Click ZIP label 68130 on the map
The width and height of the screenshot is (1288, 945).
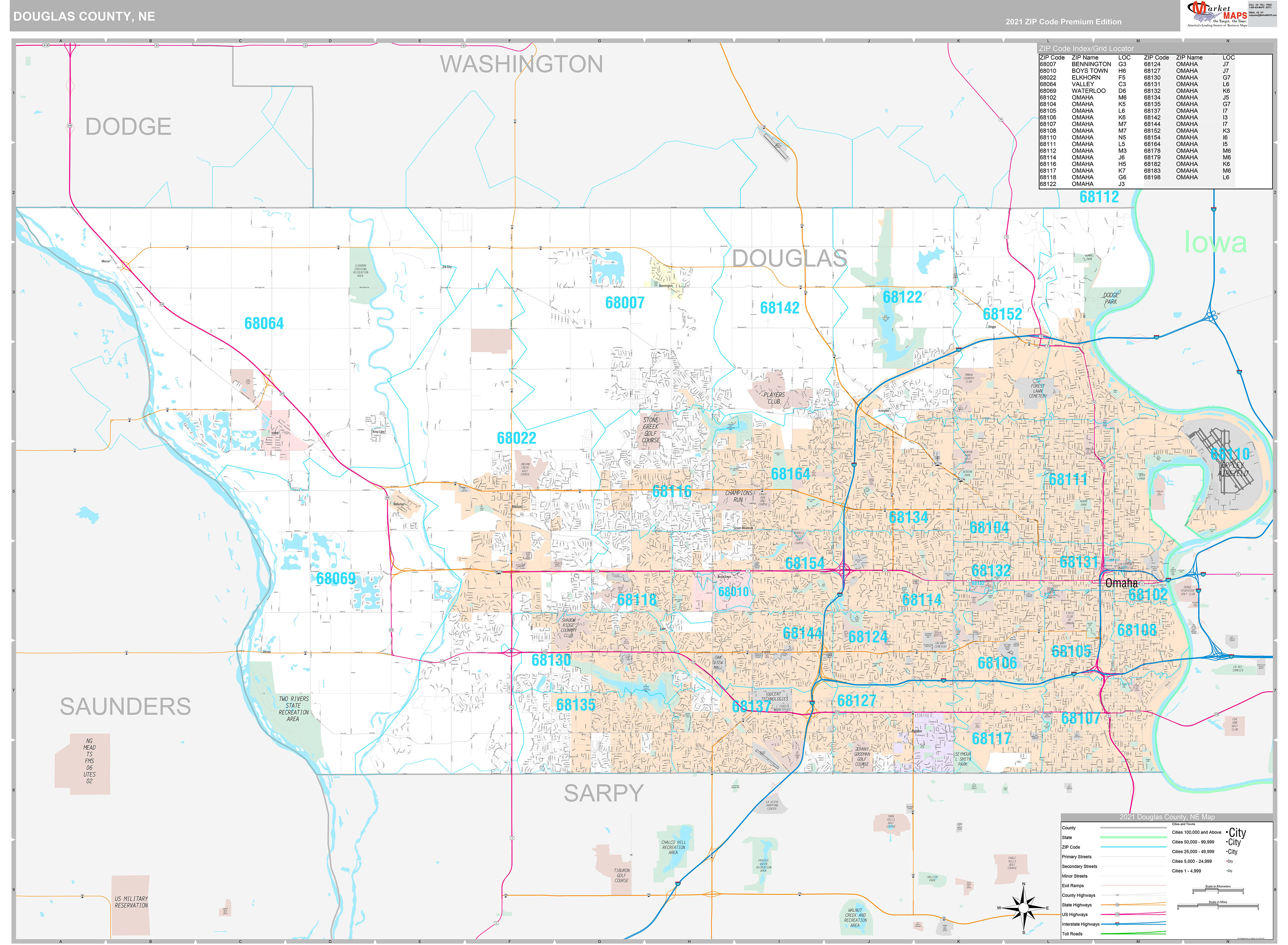click(x=551, y=661)
